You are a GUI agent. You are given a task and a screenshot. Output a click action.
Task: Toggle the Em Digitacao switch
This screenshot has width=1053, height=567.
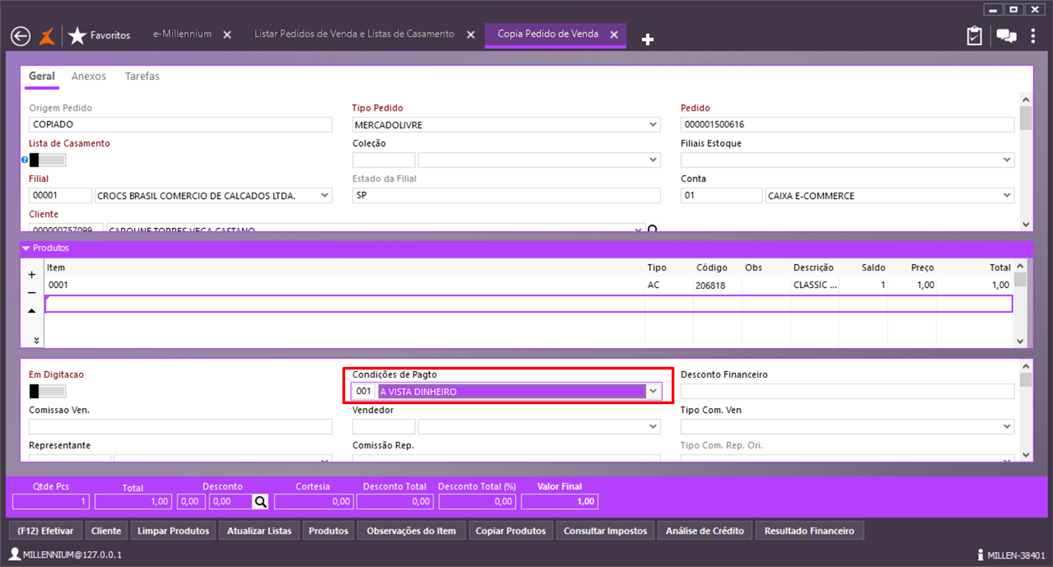click(48, 391)
